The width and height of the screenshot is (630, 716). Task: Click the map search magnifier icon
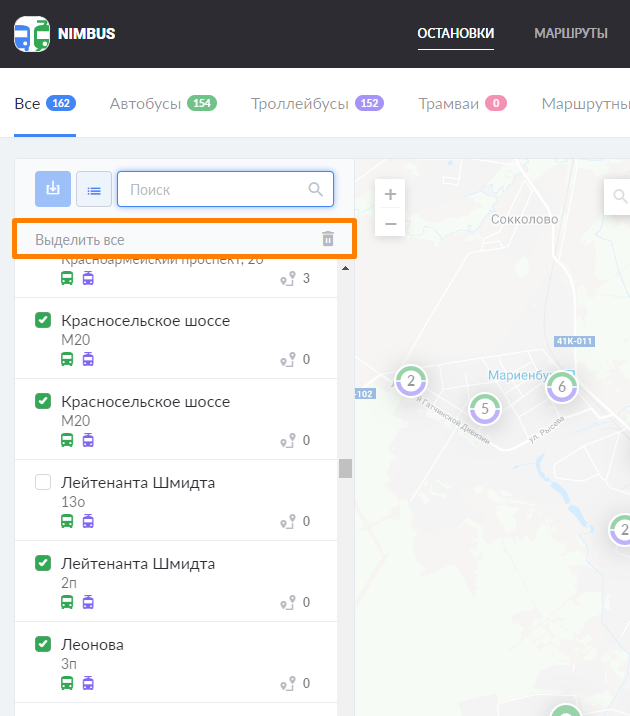620,196
